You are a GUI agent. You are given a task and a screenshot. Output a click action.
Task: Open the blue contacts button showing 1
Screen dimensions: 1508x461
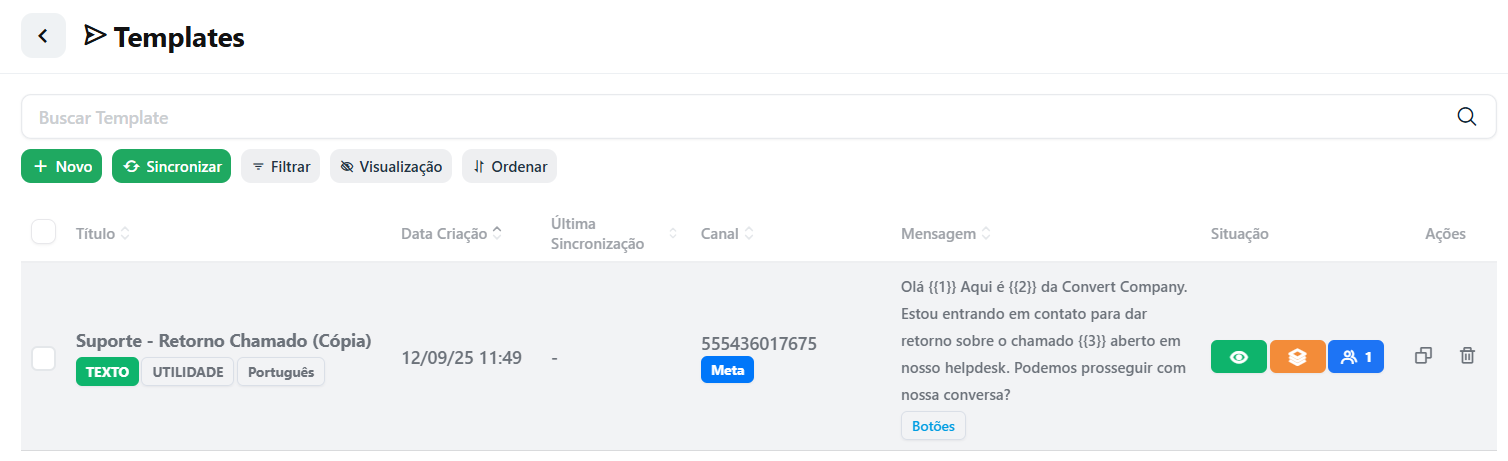[1356, 357]
